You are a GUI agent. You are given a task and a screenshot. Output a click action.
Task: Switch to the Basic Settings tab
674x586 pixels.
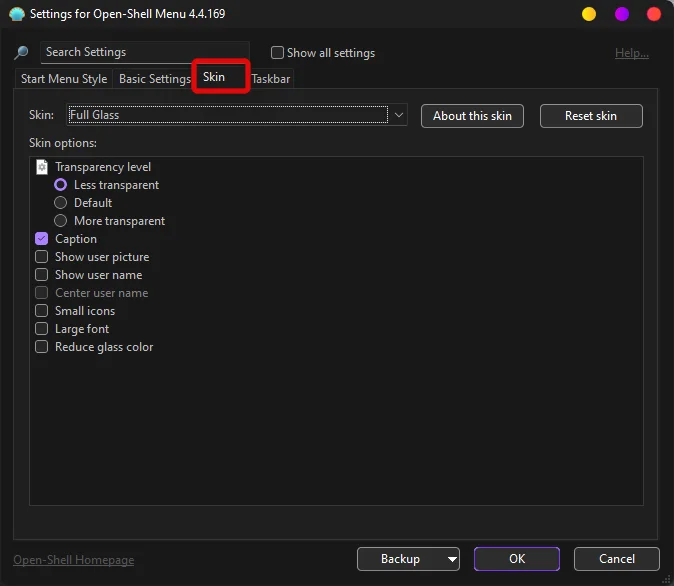[x=155, y=79]
